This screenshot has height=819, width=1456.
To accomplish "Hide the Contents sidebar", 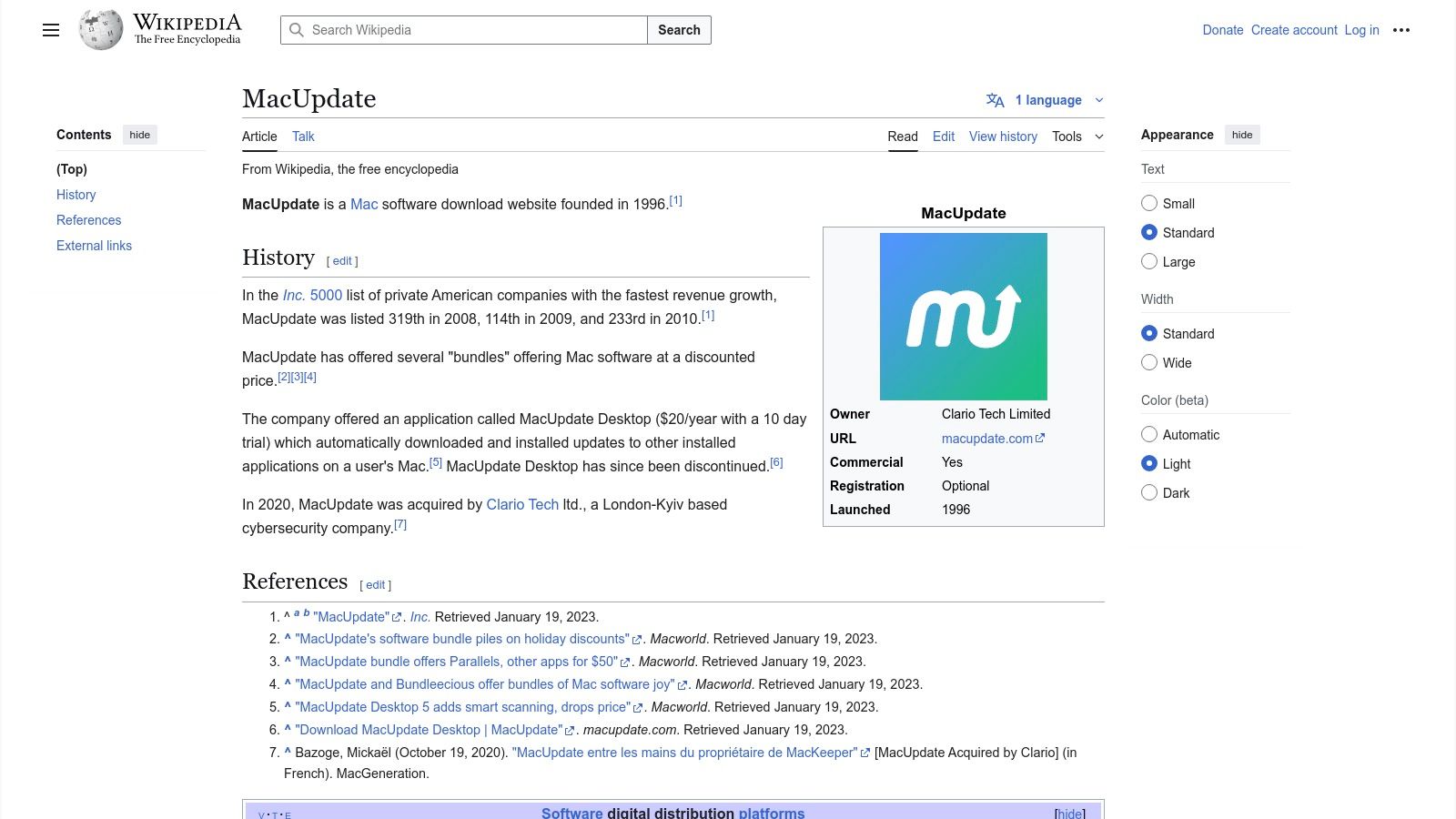I will coord(140,135).
